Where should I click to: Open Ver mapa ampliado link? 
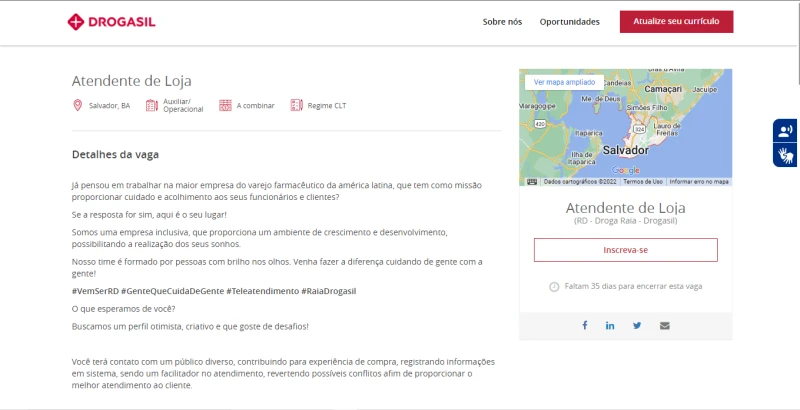[564, 82]
